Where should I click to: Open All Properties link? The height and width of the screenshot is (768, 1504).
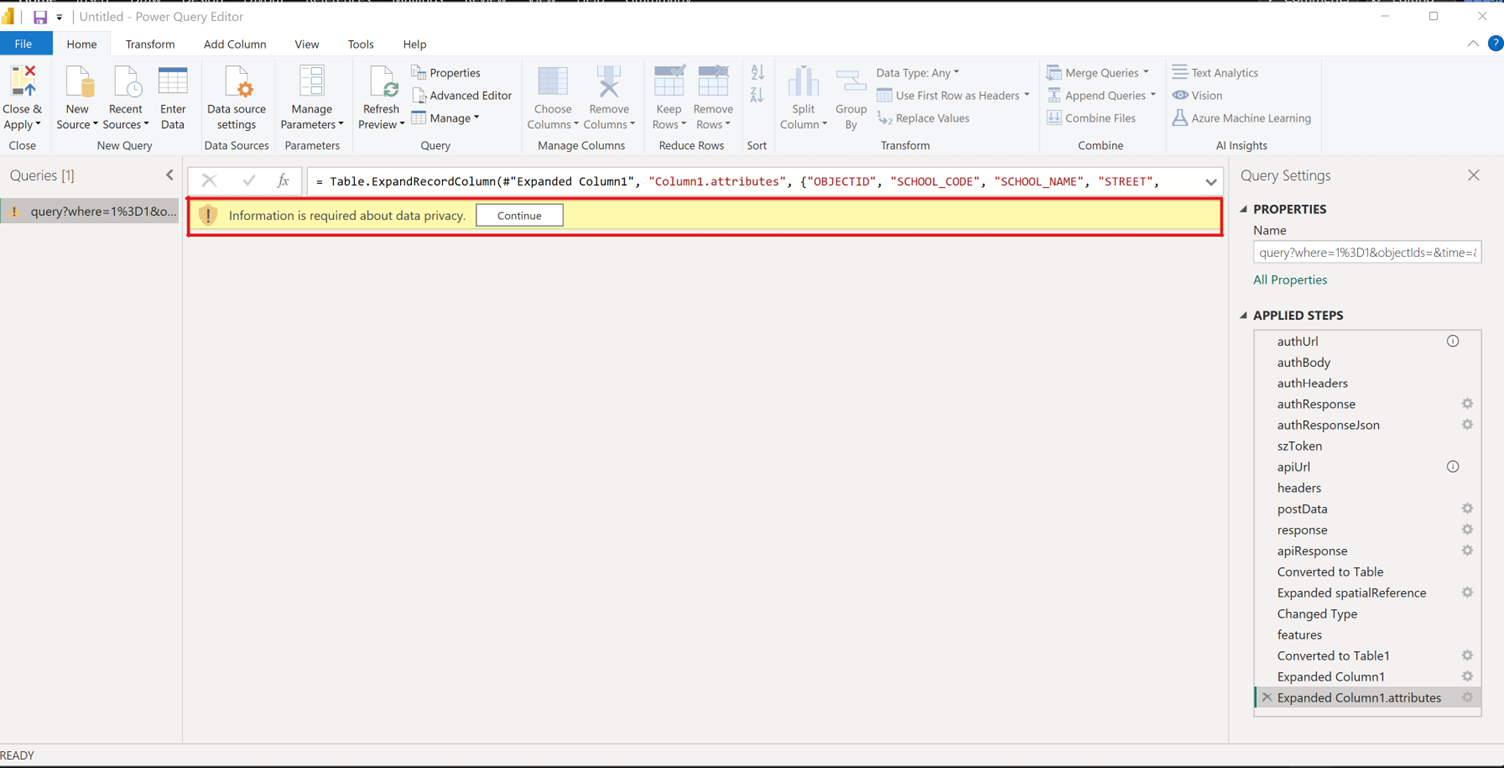coord(1290,280)
